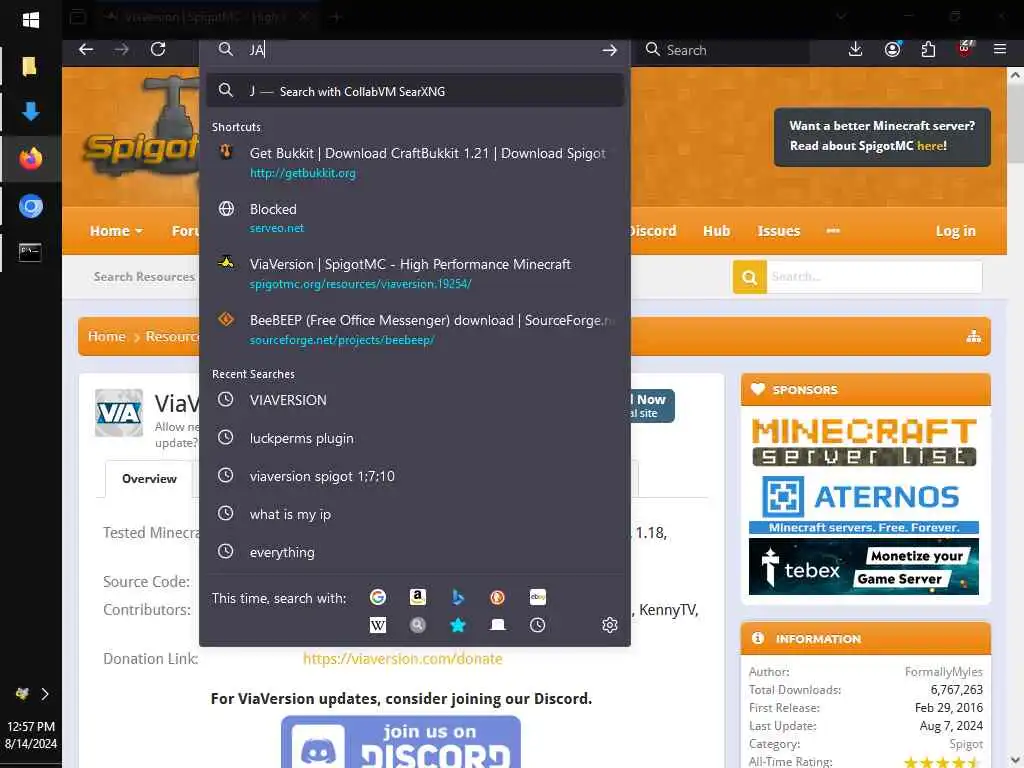Search in Bookmarks using star icon

458,625
